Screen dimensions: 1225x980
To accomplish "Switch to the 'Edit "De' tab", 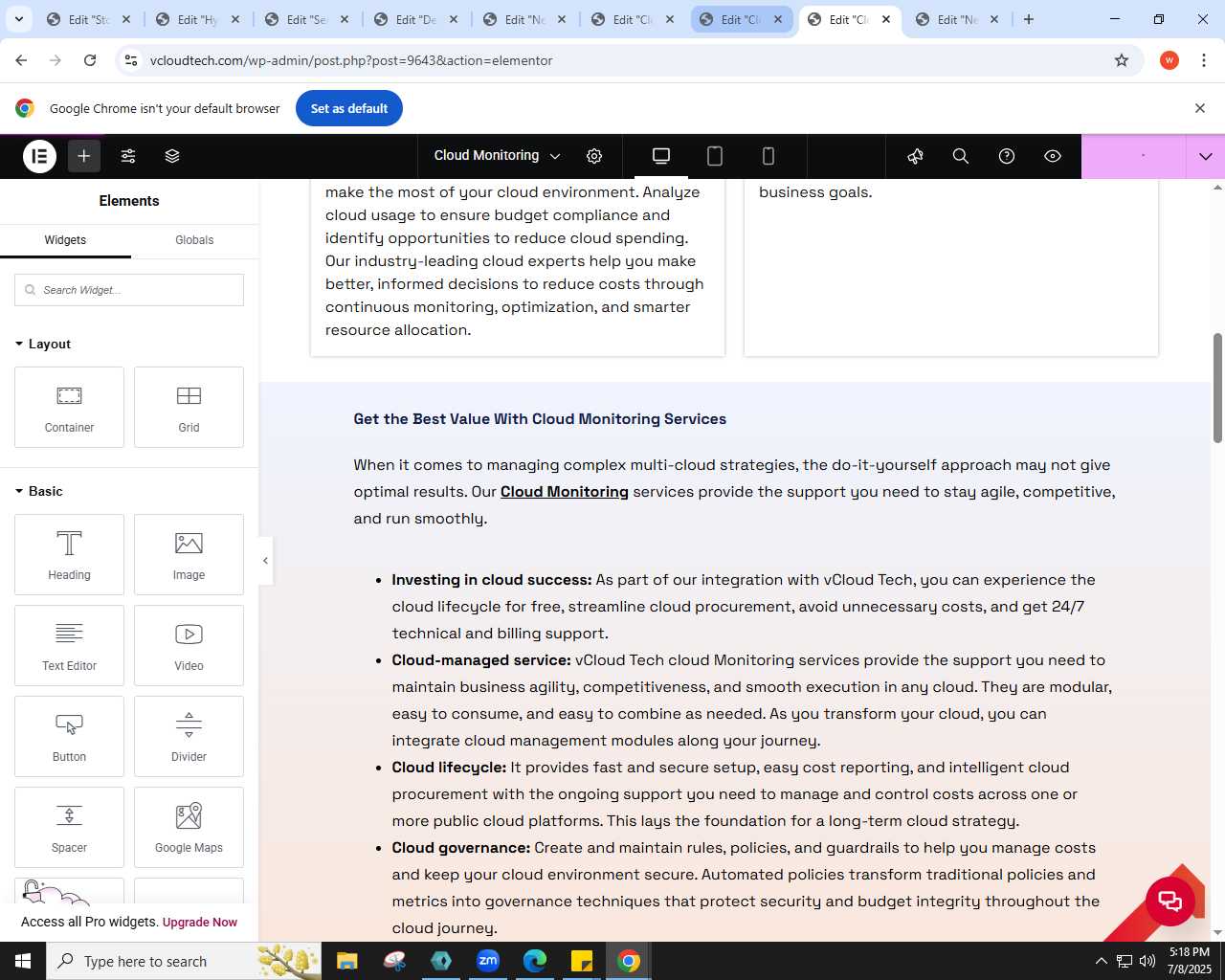I will click(415, 19).
